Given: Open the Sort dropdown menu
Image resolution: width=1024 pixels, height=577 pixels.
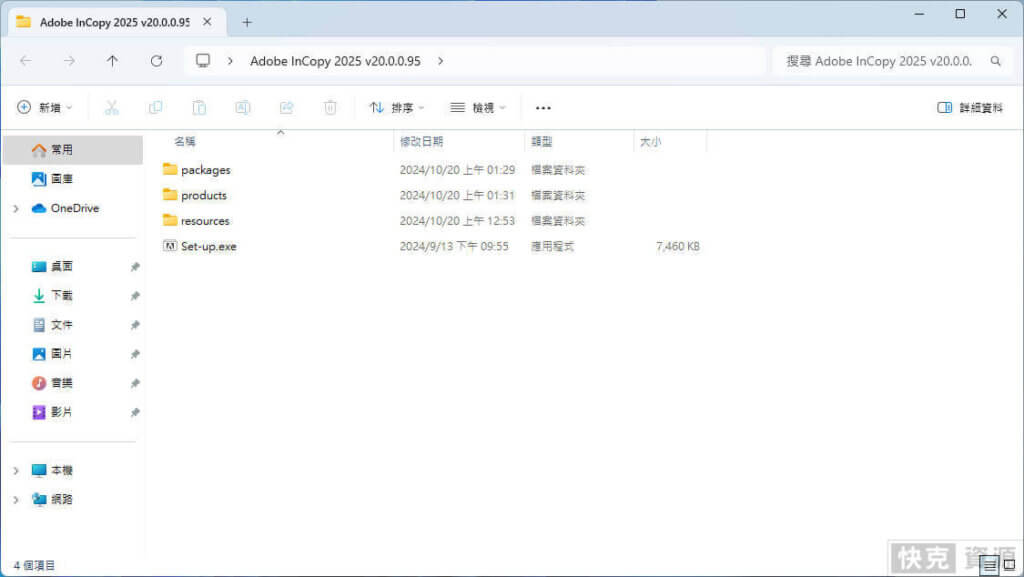Looking at the screenshot, I should [x=396, y=108].
